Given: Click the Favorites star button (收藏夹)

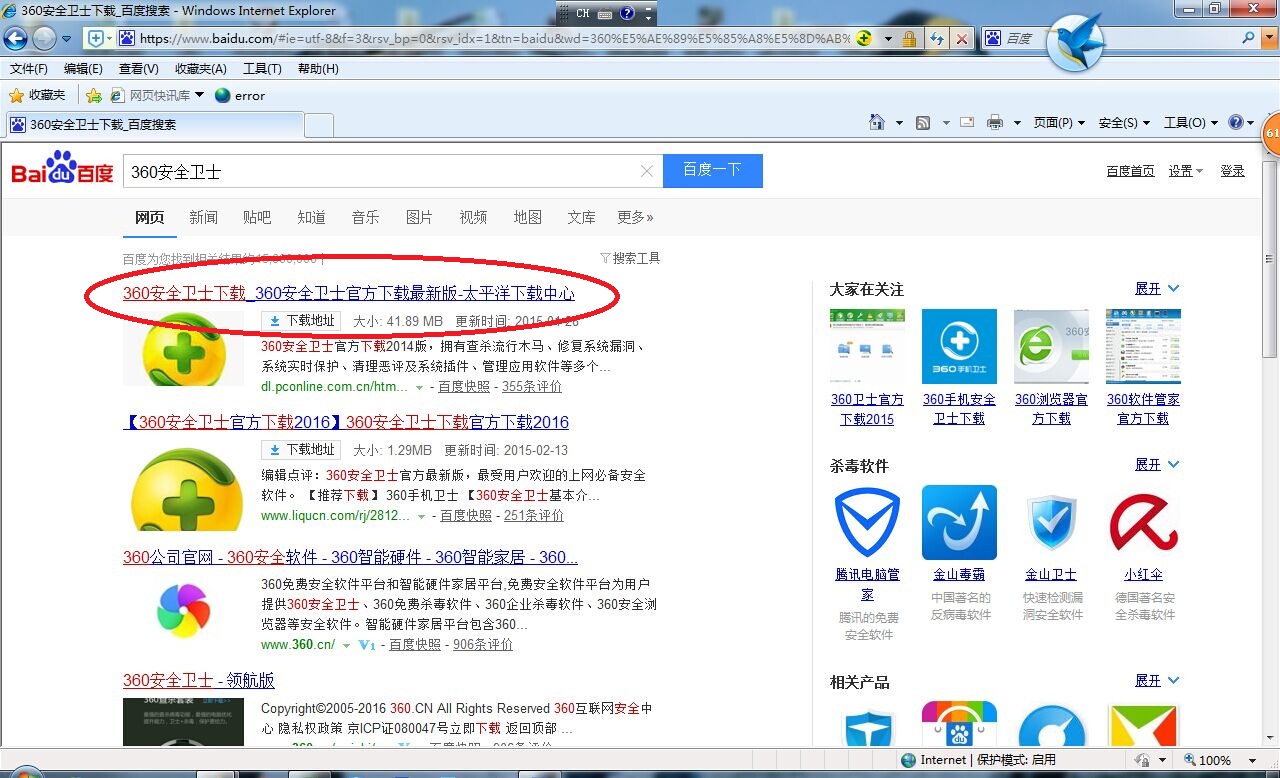Looking at the screenshot, I should pos(37,95).
